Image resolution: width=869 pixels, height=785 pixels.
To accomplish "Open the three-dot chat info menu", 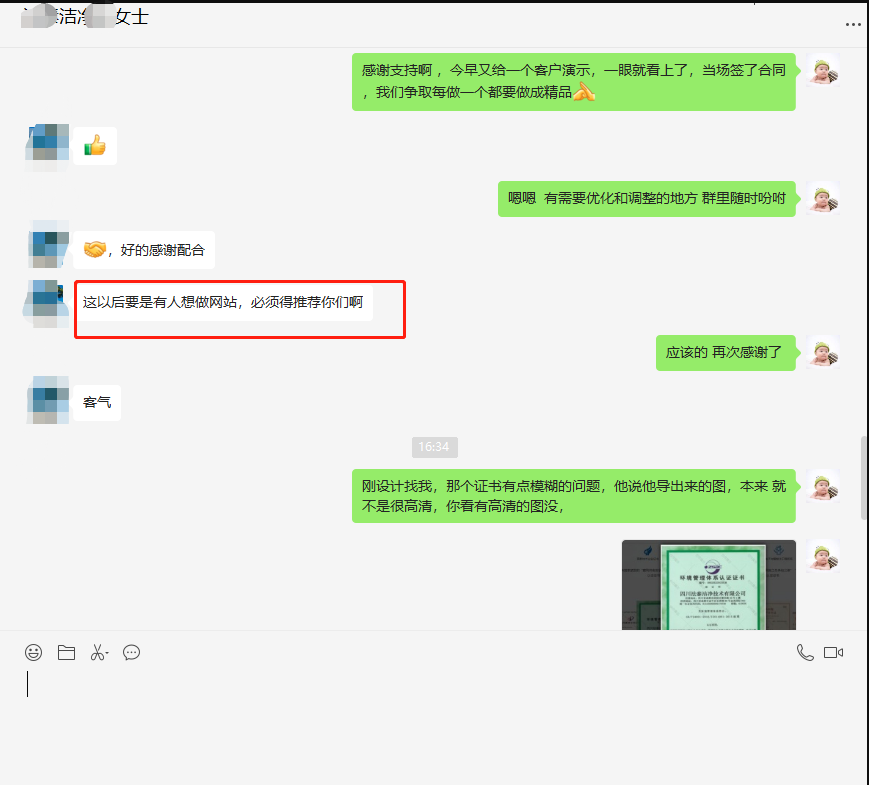I will [851, 21].
